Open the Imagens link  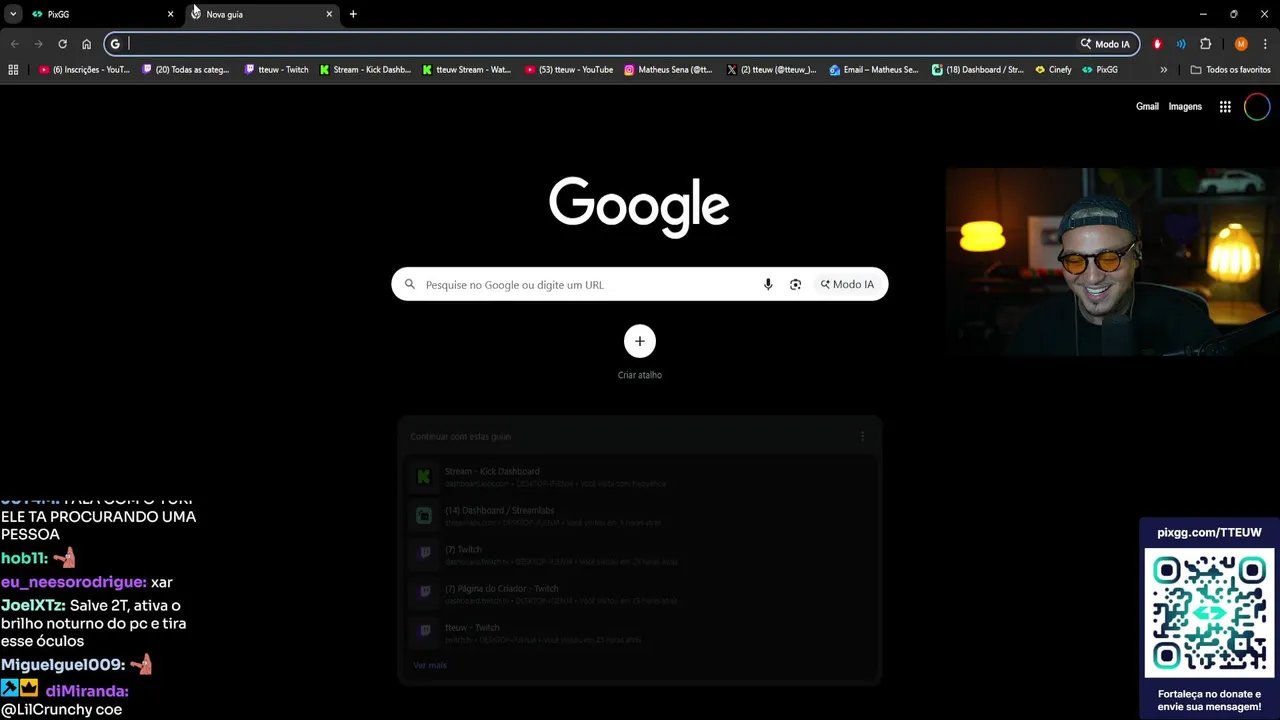pos(1185,107)
